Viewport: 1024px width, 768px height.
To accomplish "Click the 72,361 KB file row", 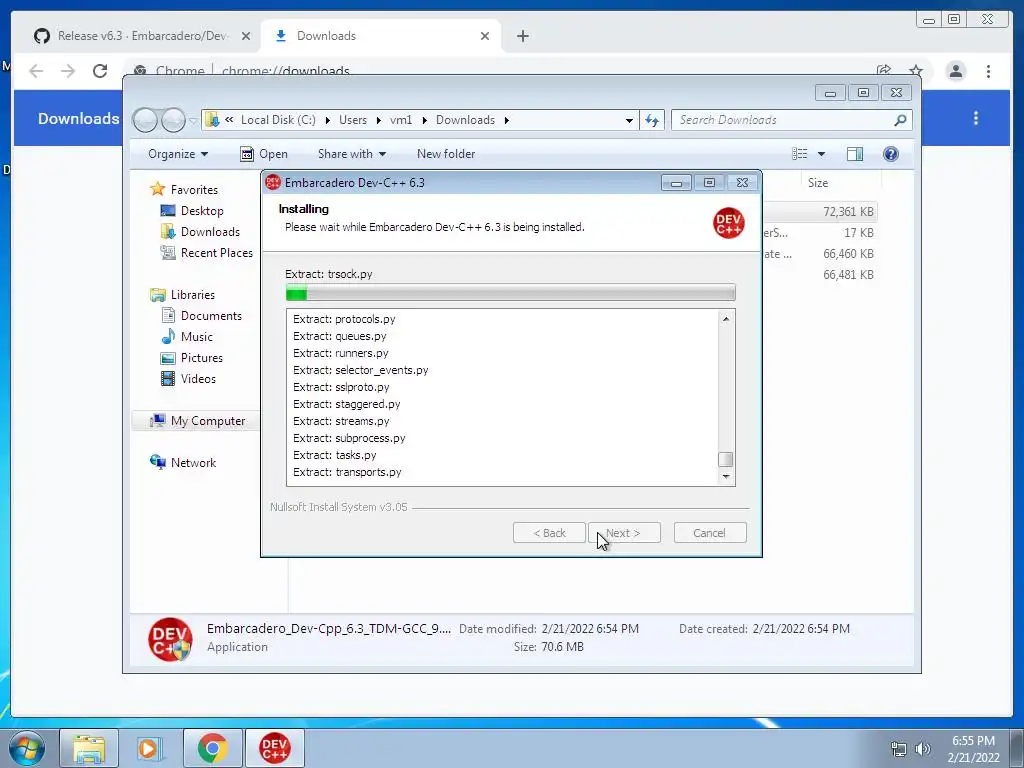I will click(x=822, y=212).
